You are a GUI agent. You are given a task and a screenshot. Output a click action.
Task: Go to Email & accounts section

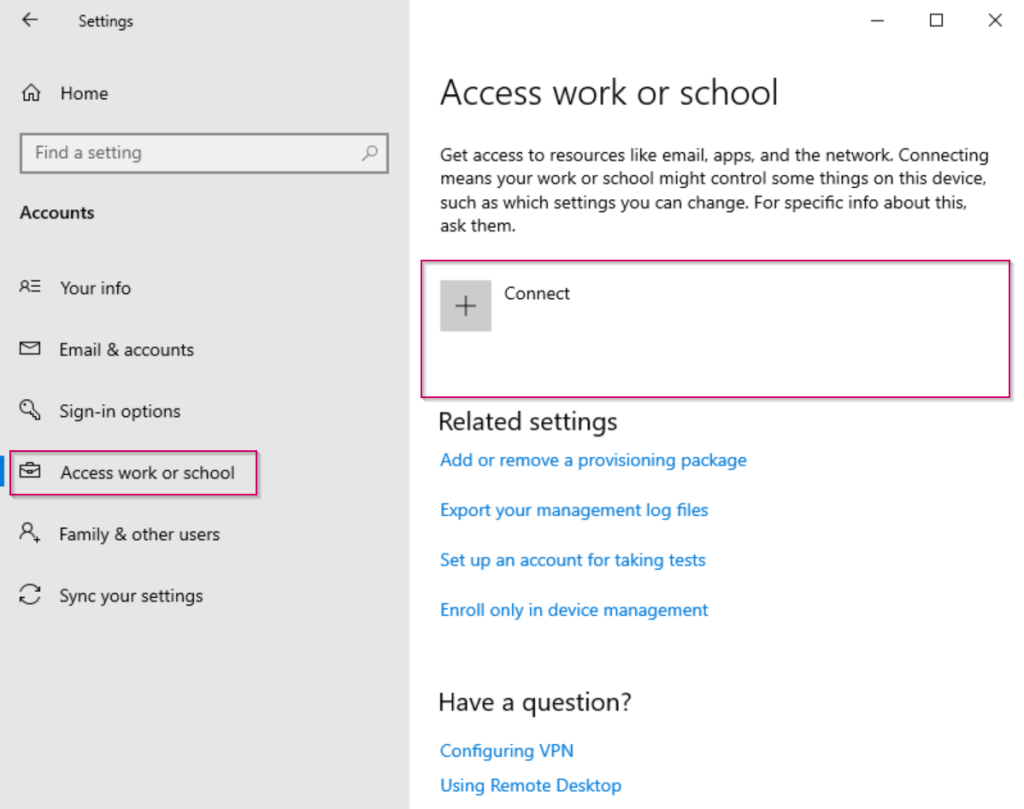(126, 350)
